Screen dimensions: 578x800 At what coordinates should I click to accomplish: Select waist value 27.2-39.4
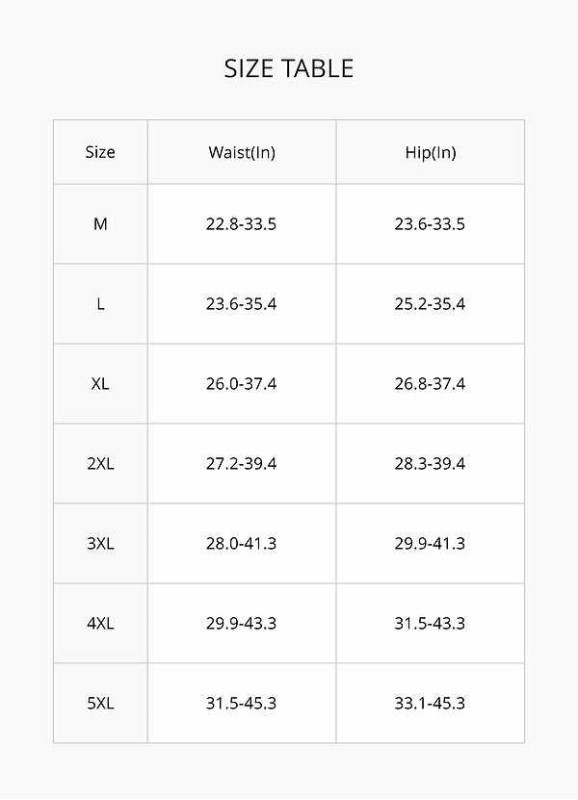241,464
